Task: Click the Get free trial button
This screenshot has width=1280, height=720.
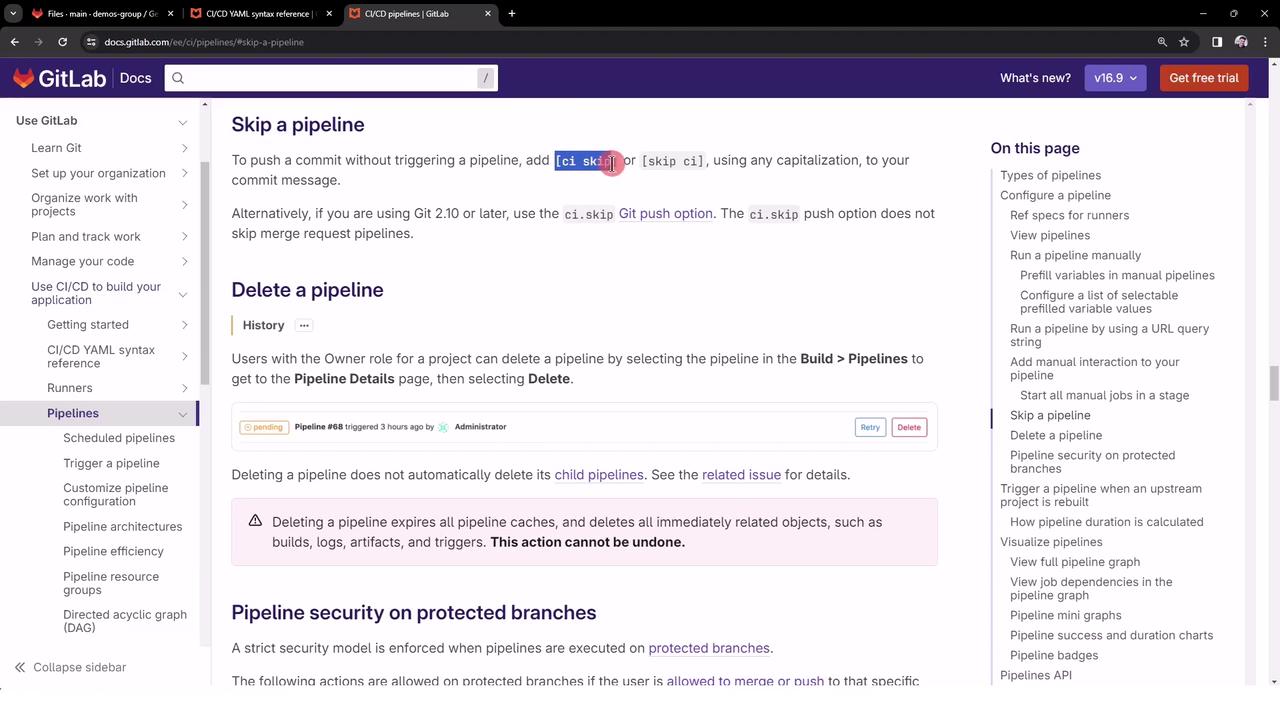Action: click(1204, 78)
